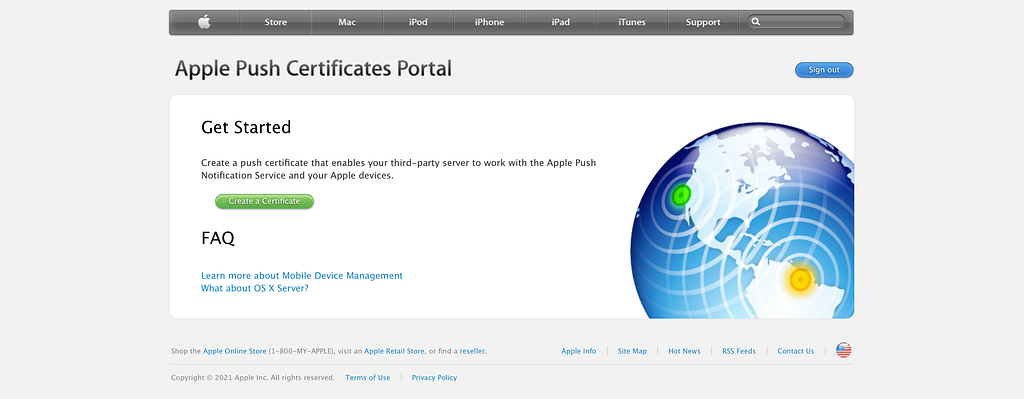Visit the Apple Online Store link
Screen dimensions: 1024x399
coord(234,351)
